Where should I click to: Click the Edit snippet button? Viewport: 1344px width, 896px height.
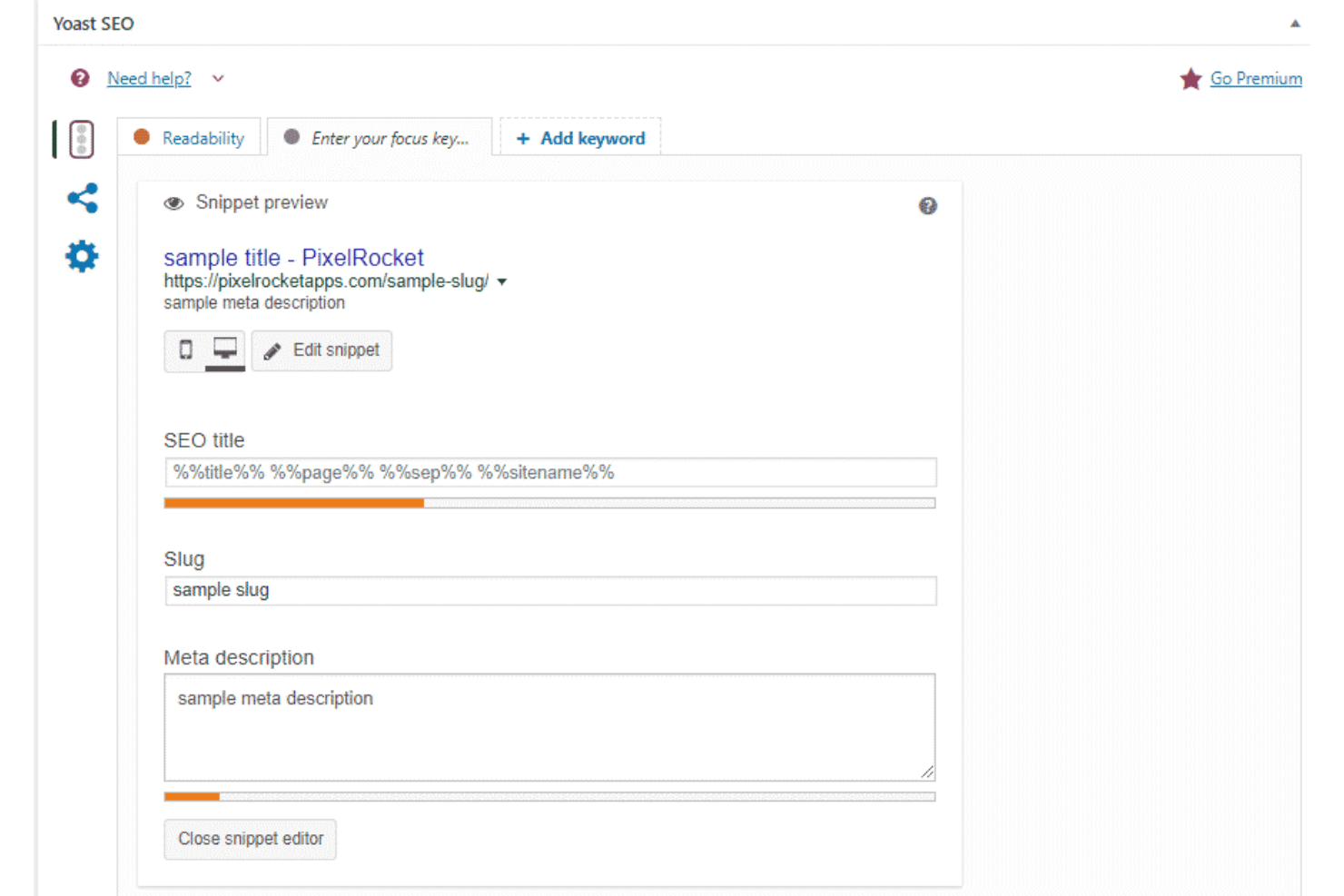[321, 350]
